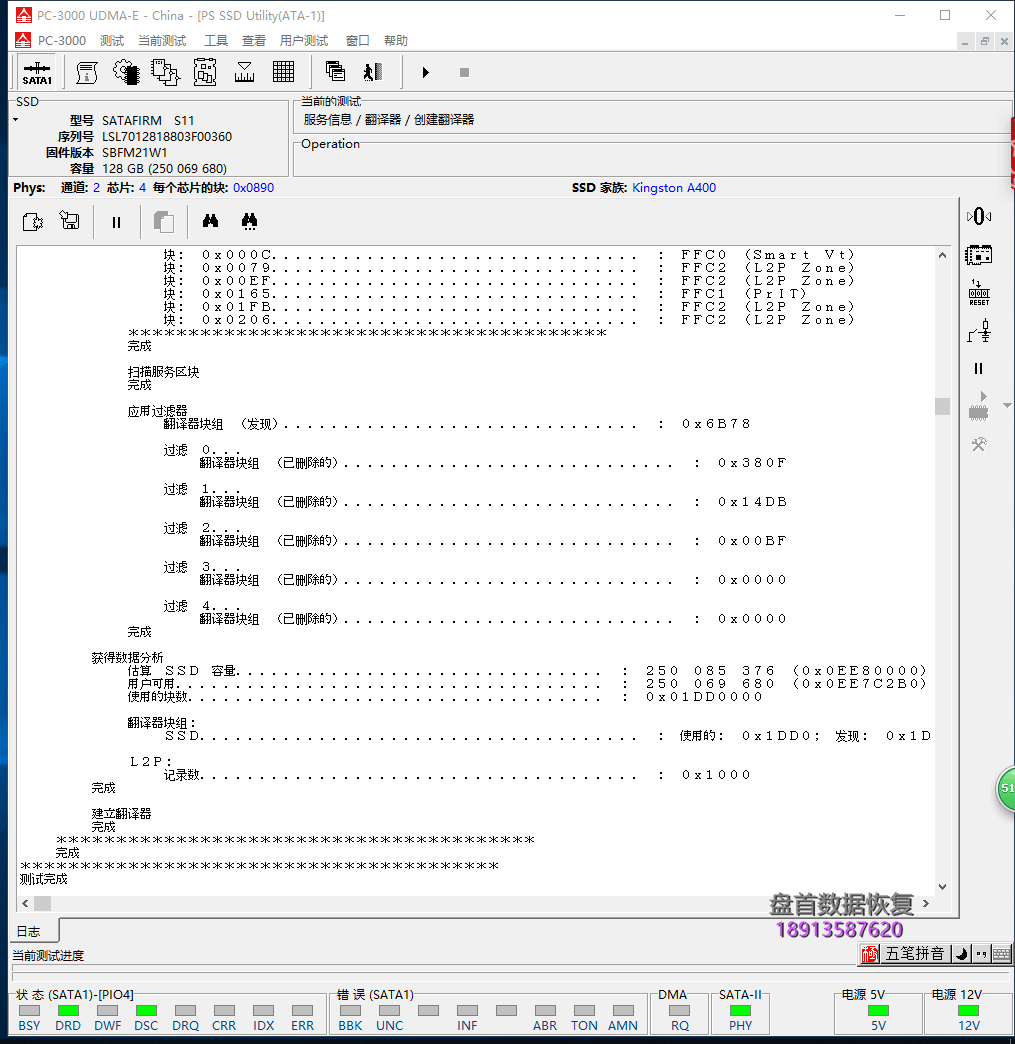Click the circuit board sidebar icon

pos(978,255)
